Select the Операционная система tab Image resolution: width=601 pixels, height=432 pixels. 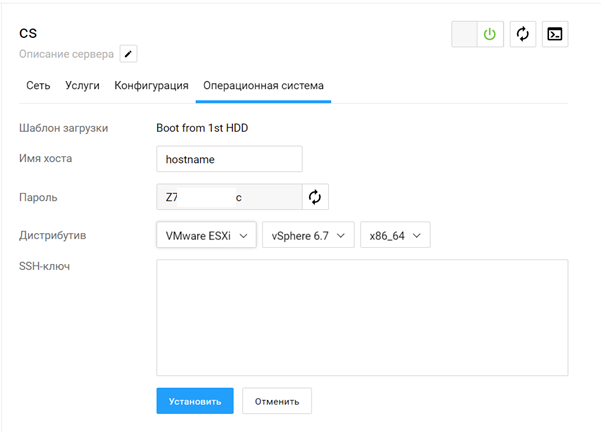[263, 86]
